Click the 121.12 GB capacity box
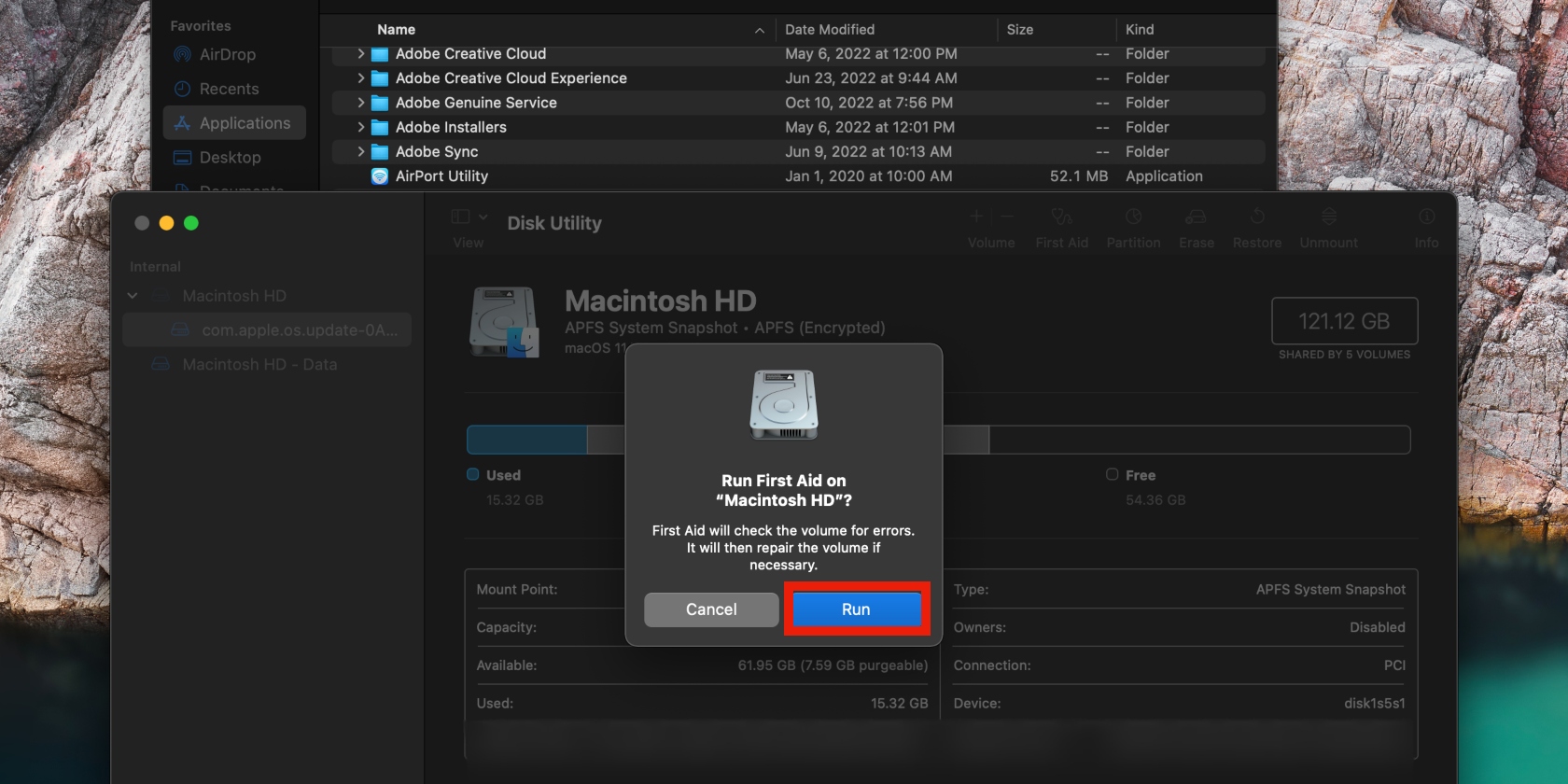 click(1344, 321)
